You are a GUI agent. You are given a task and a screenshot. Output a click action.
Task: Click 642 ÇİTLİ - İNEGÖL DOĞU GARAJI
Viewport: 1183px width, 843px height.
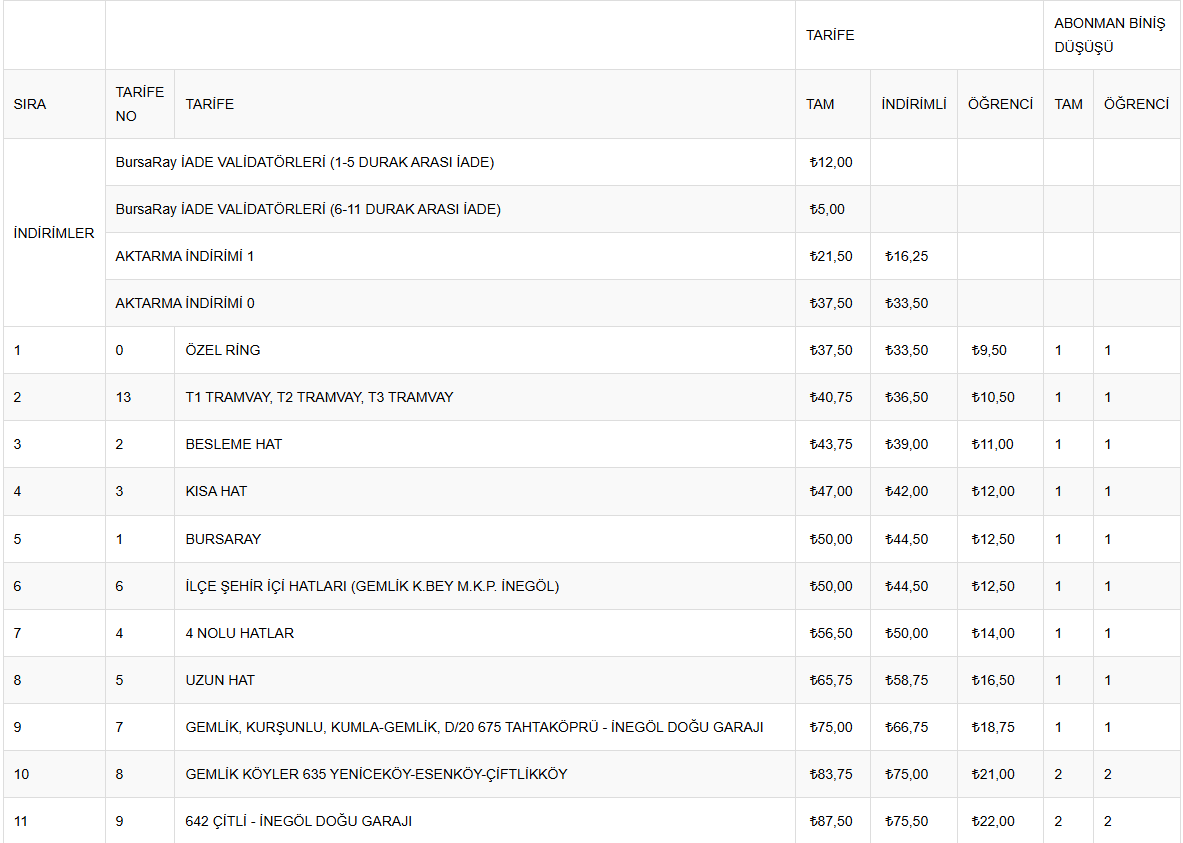(x=299, y=821)
